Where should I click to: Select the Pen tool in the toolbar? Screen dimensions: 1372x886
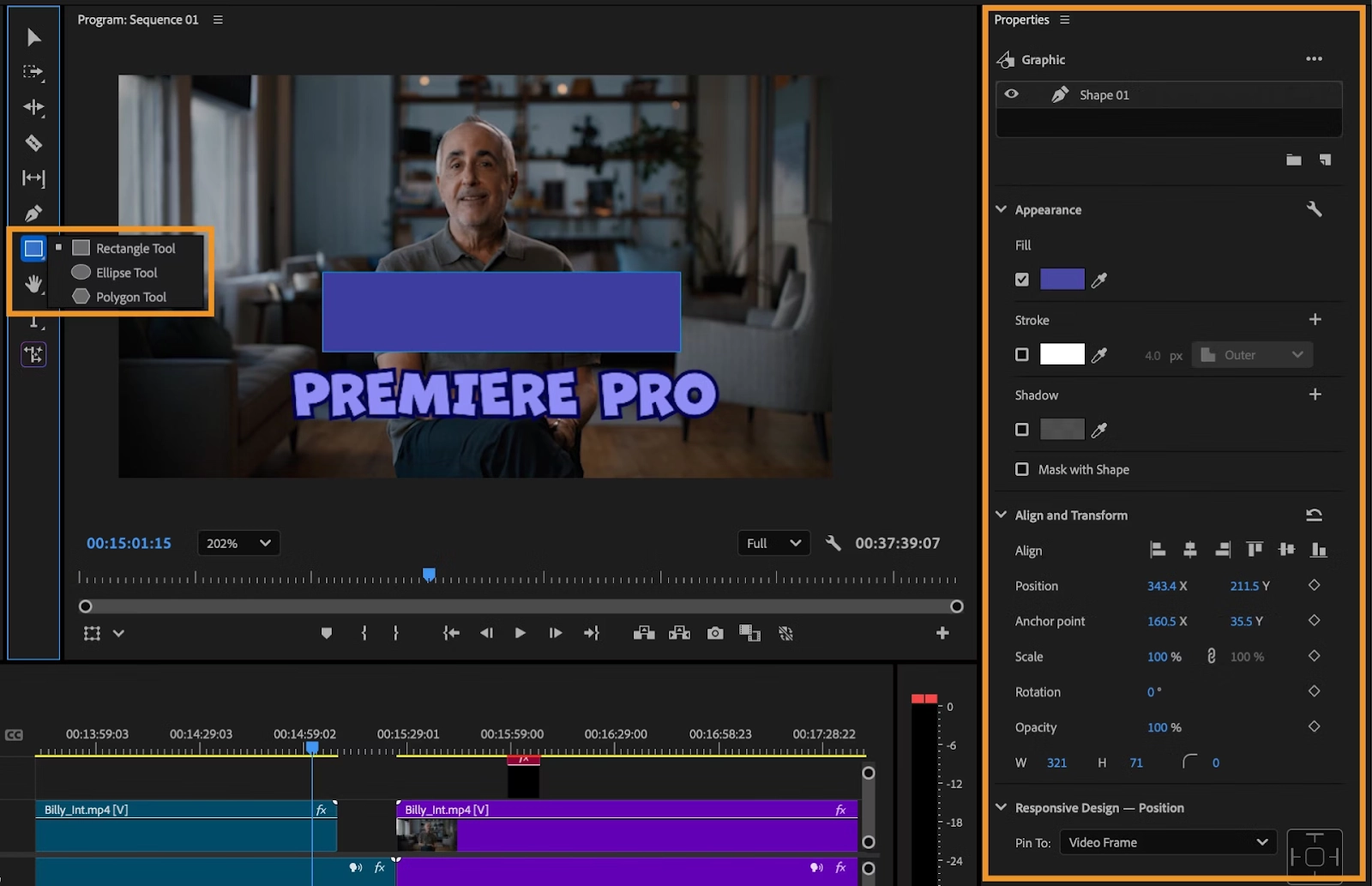pos(33,213)
